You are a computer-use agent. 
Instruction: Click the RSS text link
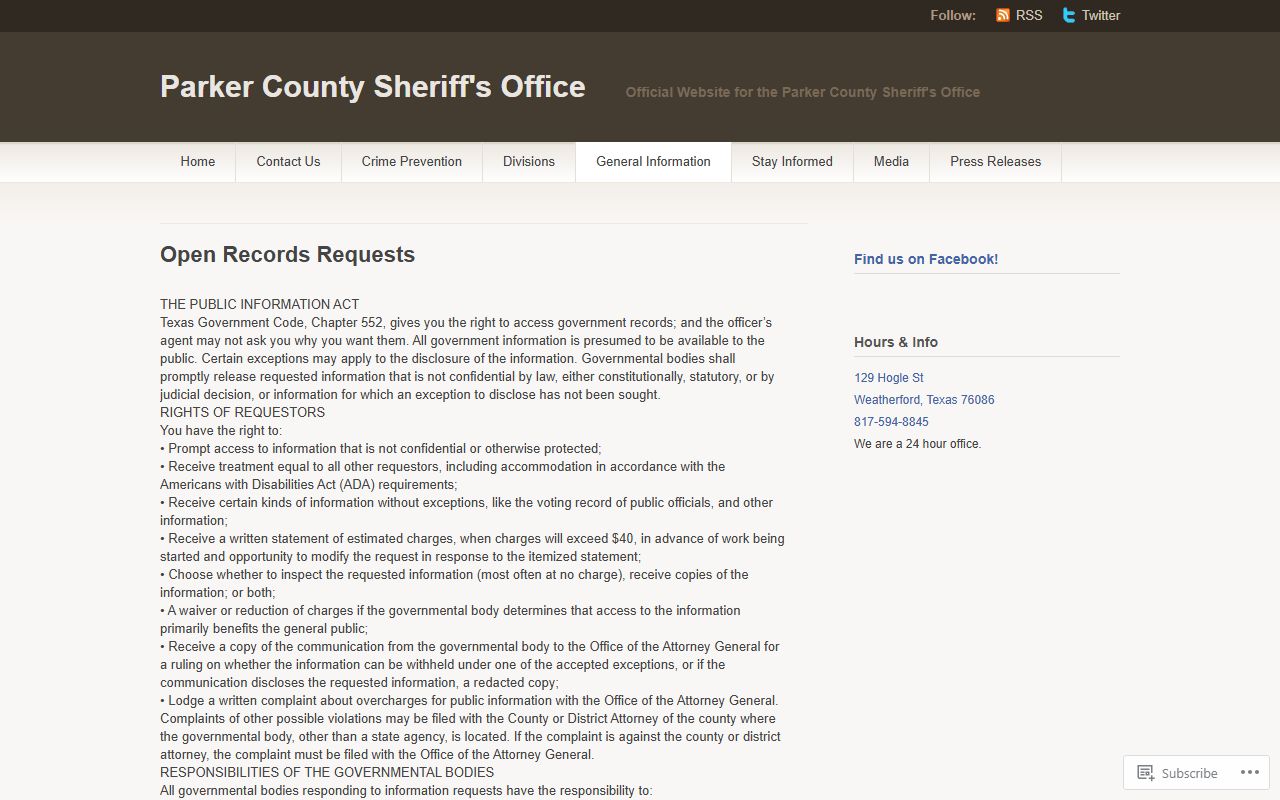[1029, 15]
